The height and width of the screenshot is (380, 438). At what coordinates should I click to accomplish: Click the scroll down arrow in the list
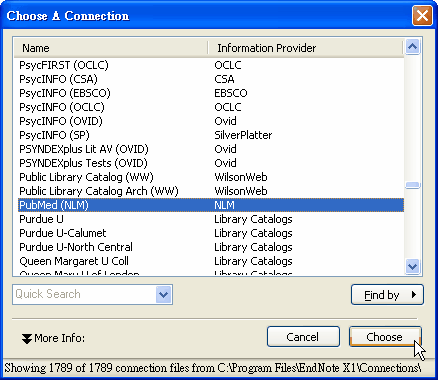tap(412, 266)
